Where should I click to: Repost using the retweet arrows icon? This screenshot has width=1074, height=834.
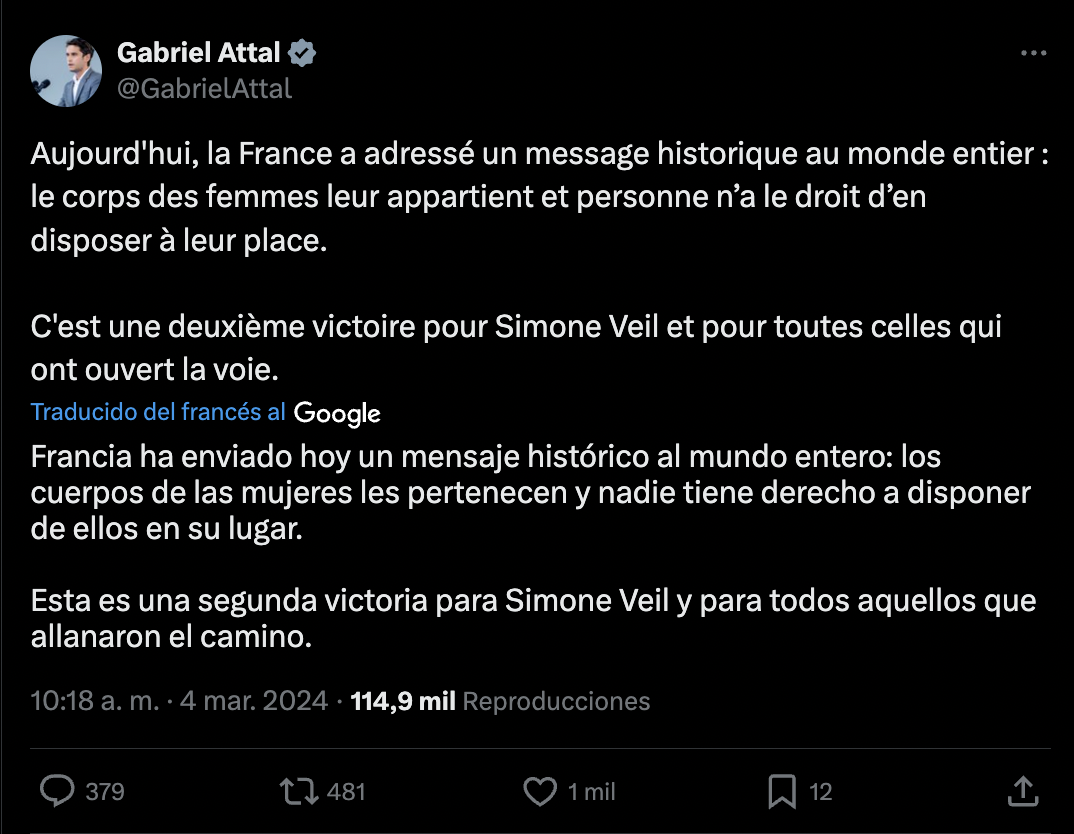pos(297,792)
